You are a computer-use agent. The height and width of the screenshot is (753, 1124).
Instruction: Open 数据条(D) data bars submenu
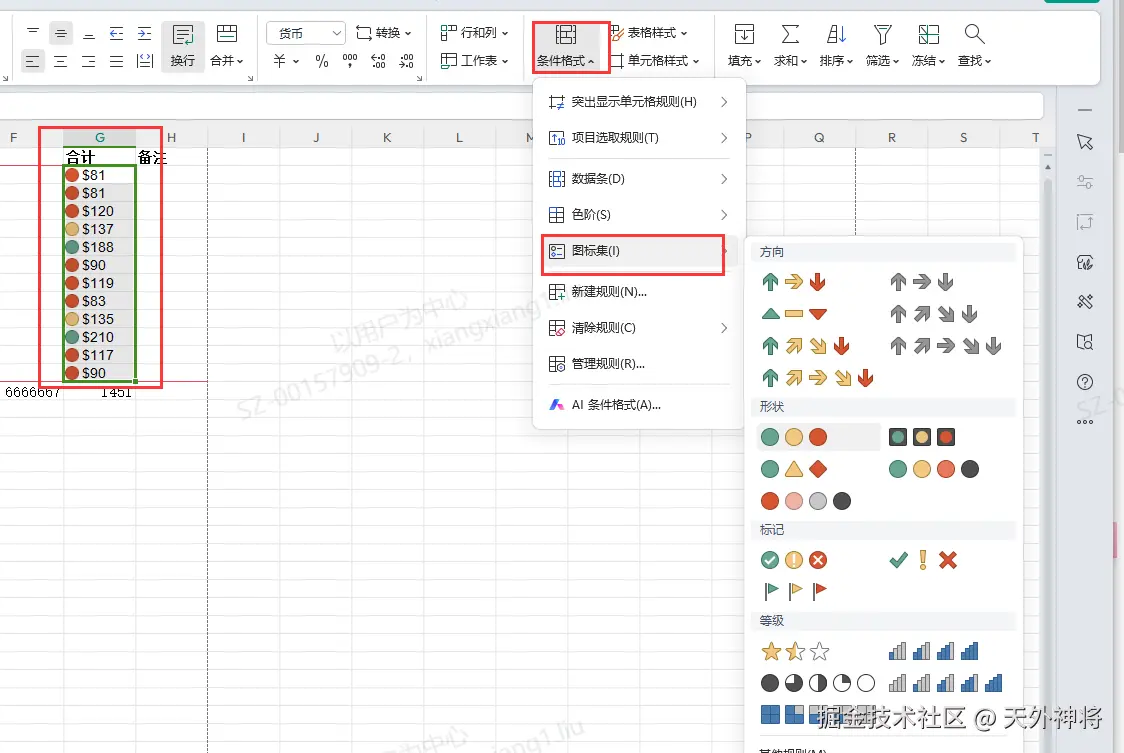click(639, 179)
